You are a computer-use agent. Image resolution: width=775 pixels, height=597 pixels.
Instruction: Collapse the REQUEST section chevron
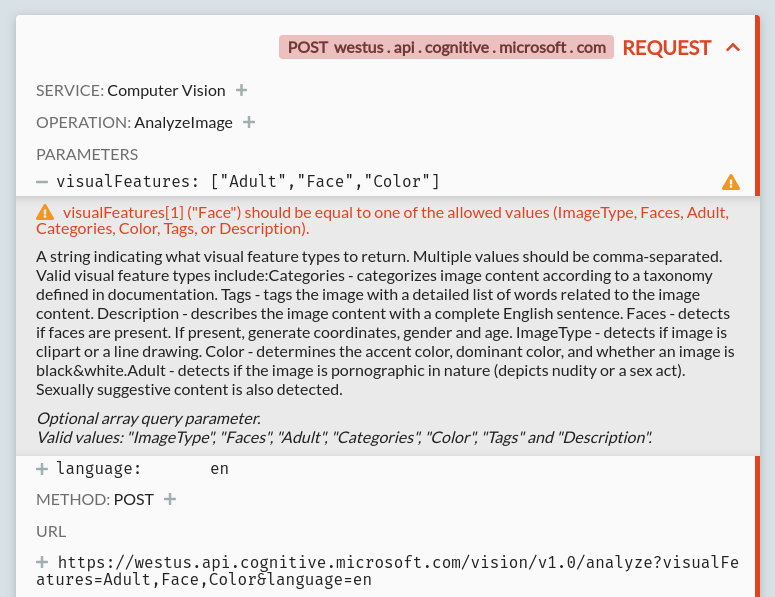point(733,47)
